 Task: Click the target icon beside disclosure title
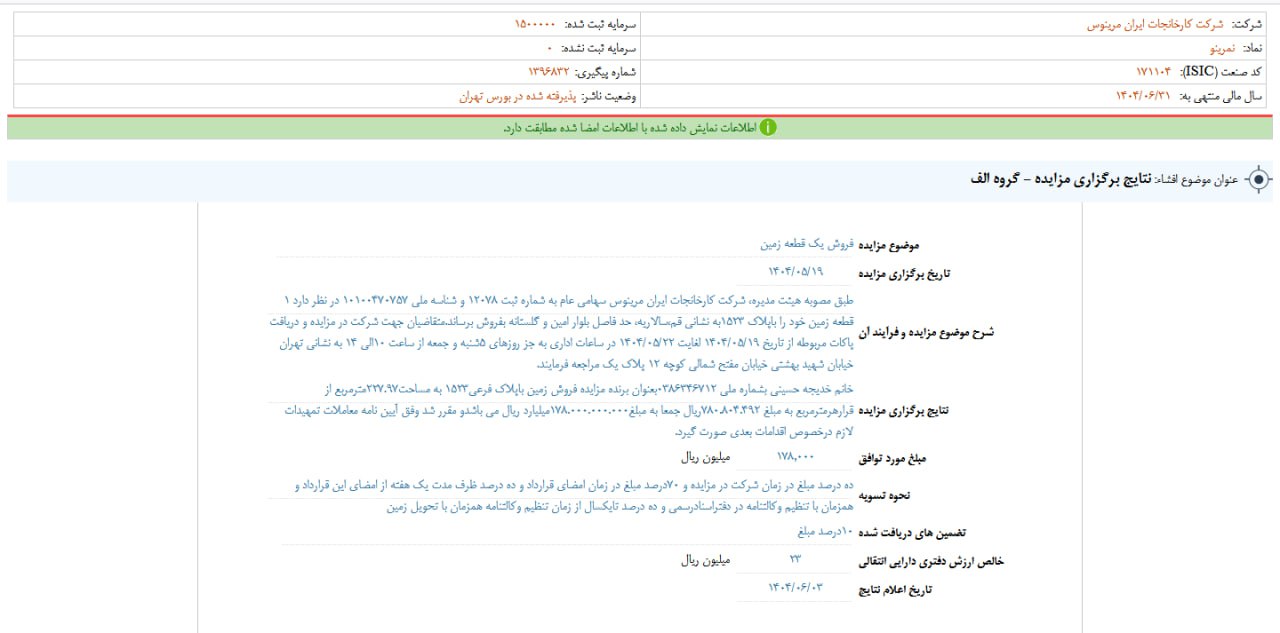pos(1259,180)
